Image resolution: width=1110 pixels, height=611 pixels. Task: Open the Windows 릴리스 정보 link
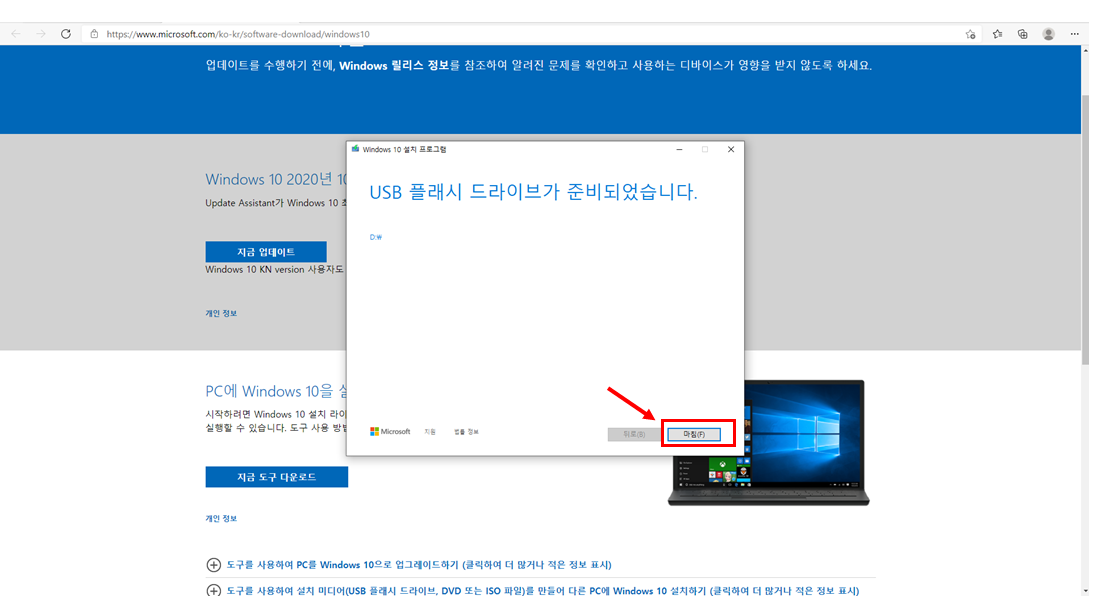coord(394,65)
